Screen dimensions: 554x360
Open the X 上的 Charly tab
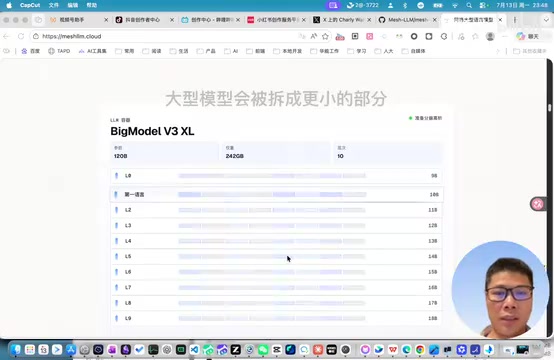coord(342,20)
